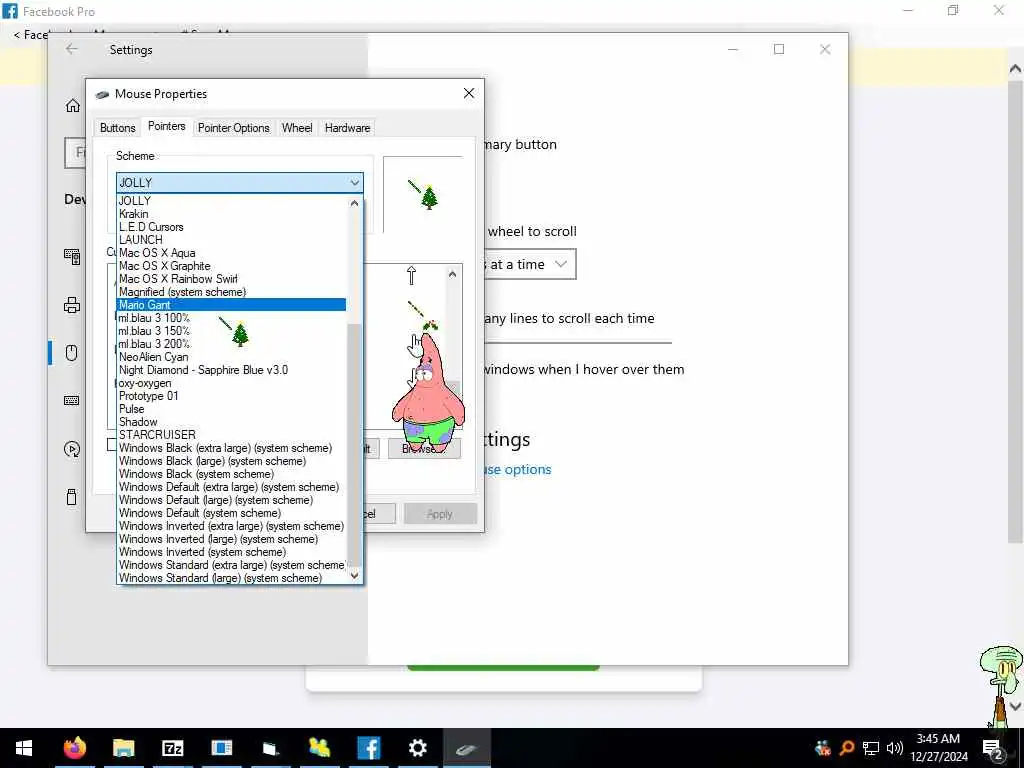1024x768 pixels.
Task: Click the Browse button
Action: (x=424, y=449)
